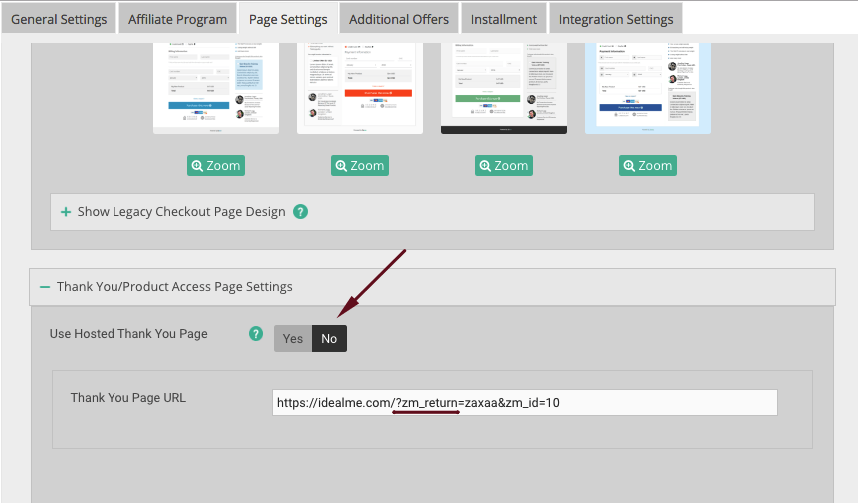Click the help icon beside Legacy Checkout Page Design

coord(300,212)
